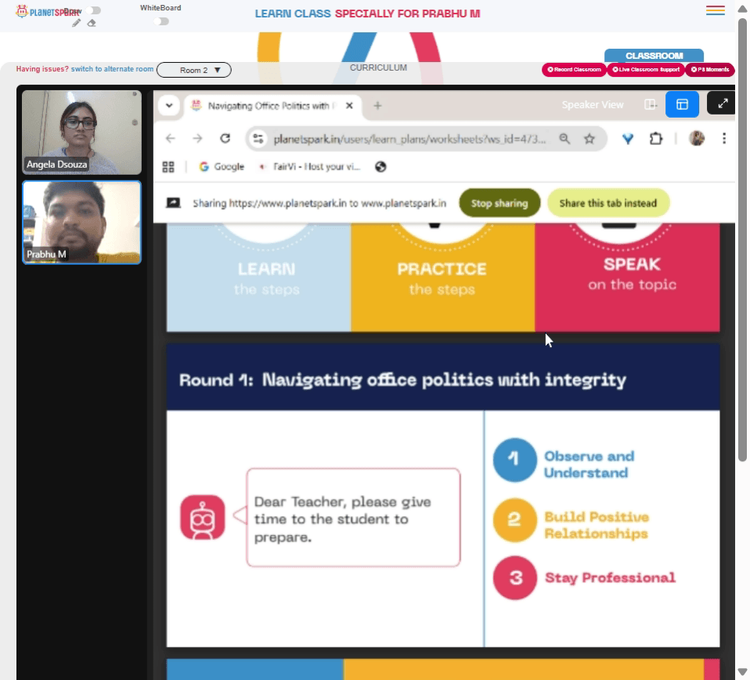
Task: Toggle the WhiteBoard switch
Action: 163,21
